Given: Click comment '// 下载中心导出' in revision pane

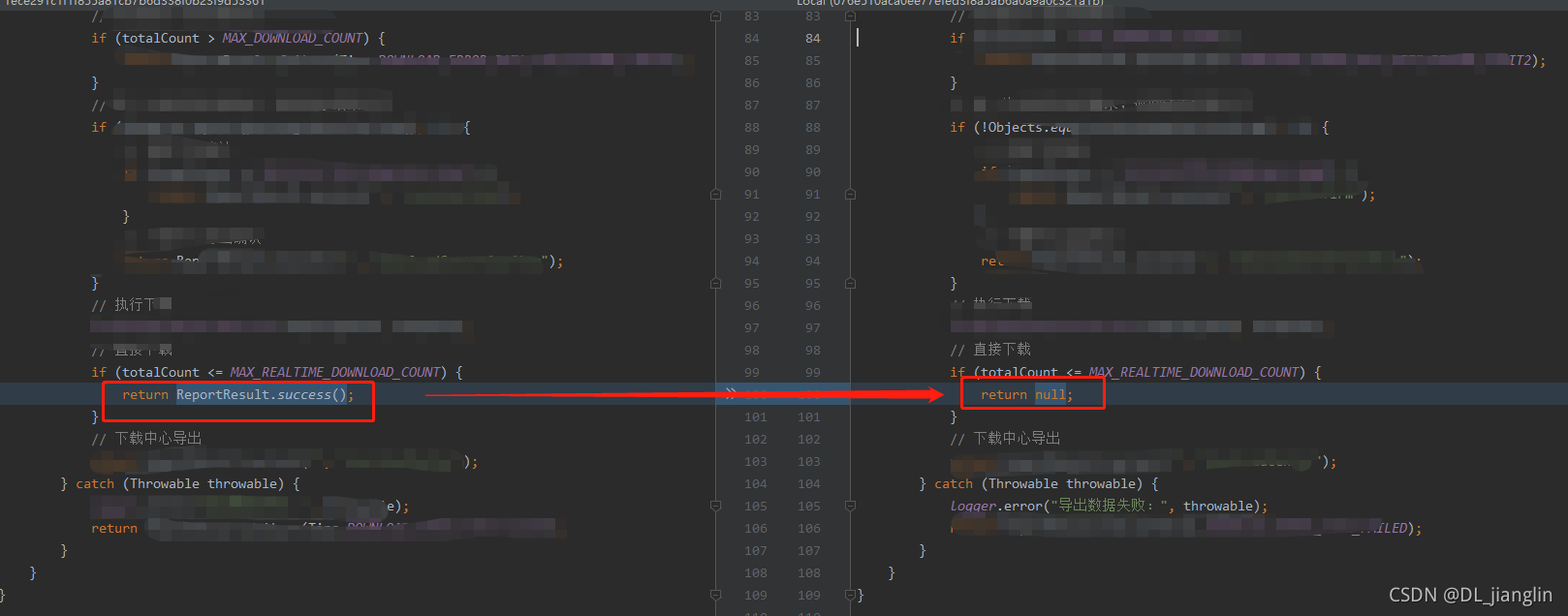Looking at the screenshot, I should (146, 439).
